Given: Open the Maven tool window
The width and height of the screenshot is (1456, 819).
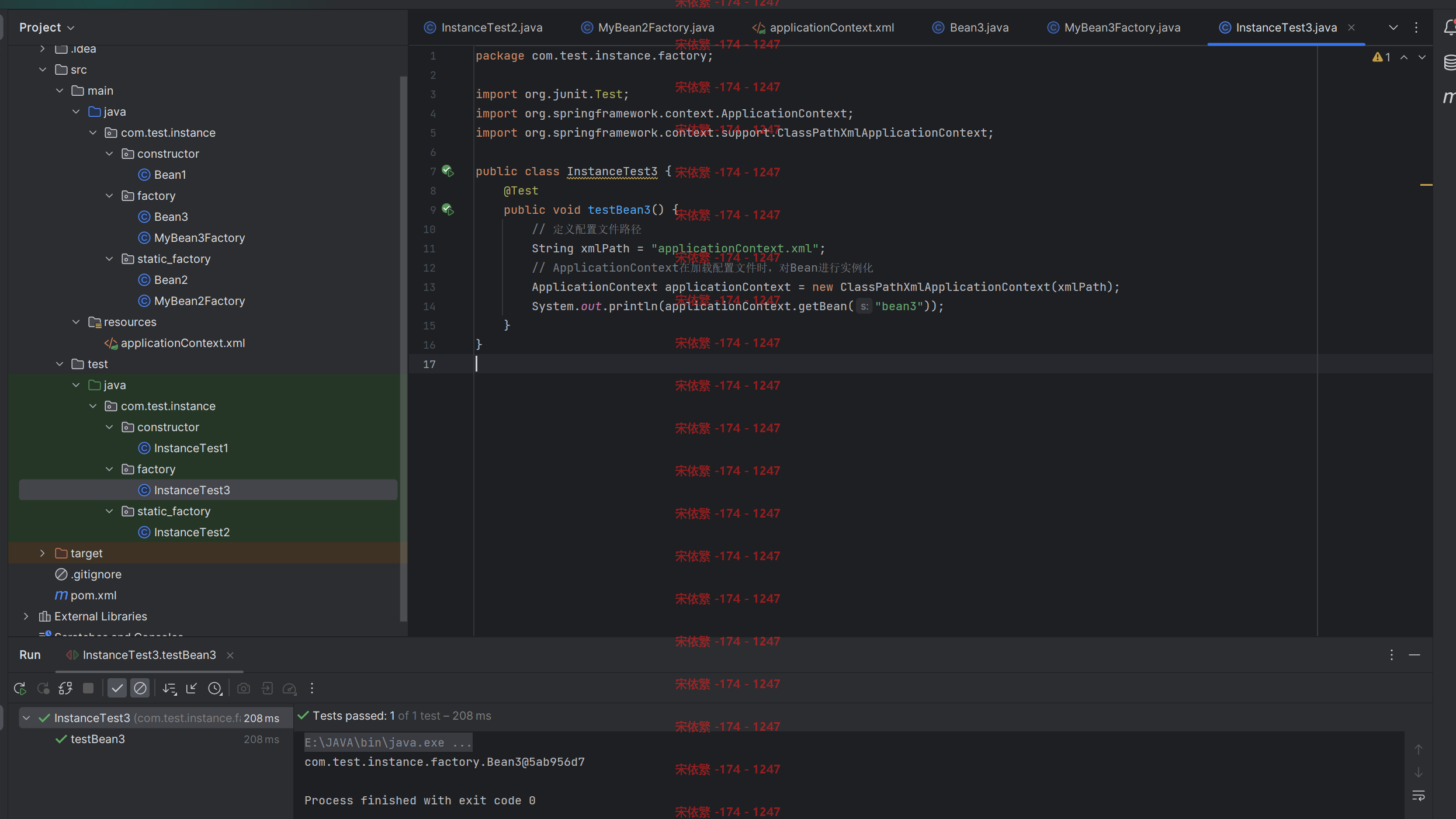Looking at the screenshot, I should (1450, 96).
